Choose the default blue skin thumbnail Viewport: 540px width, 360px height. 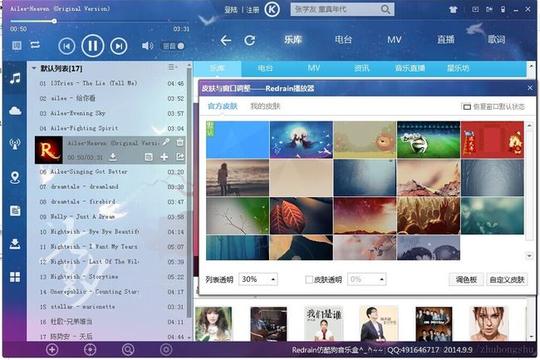click(238, 140)
